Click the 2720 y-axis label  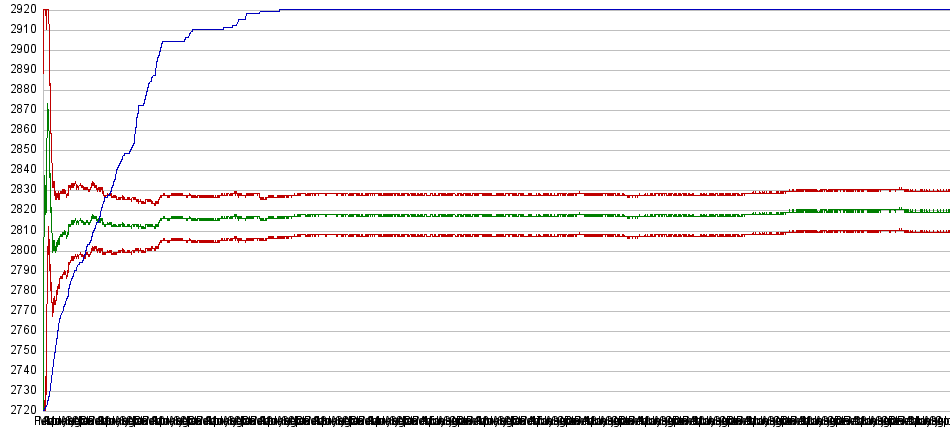[20, 409]
